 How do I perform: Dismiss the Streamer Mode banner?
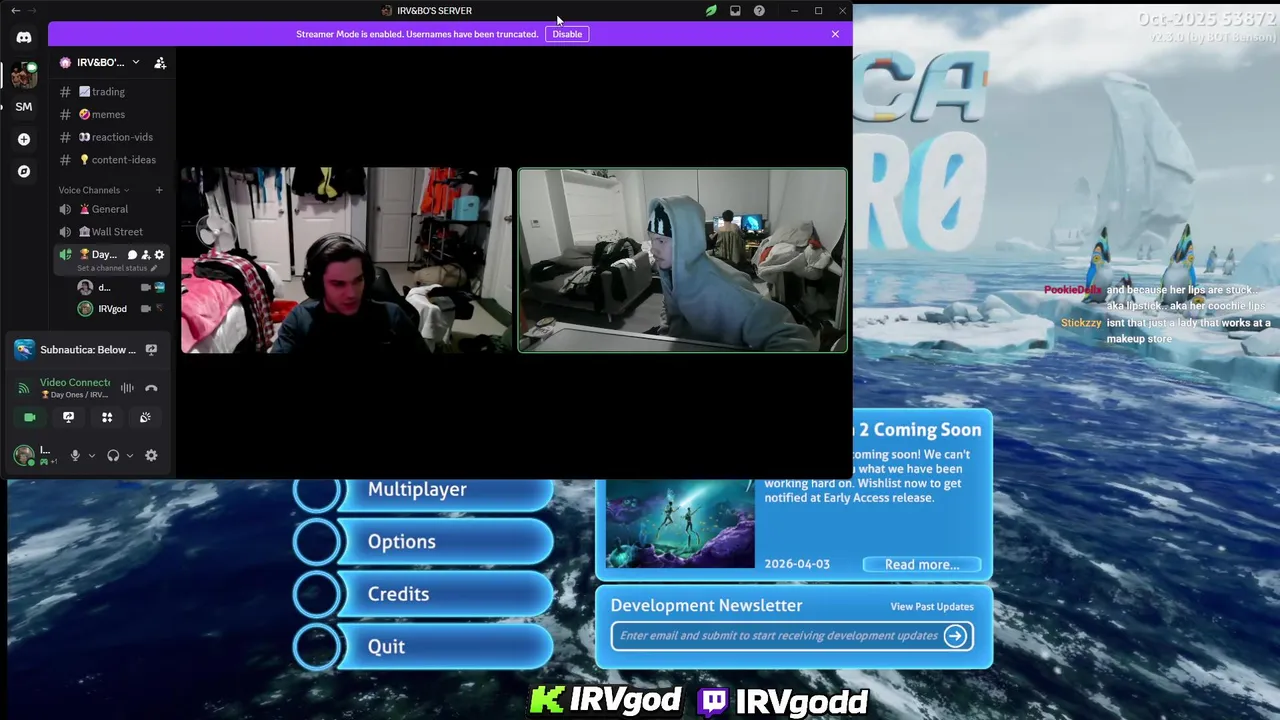[x=835, y=34]
